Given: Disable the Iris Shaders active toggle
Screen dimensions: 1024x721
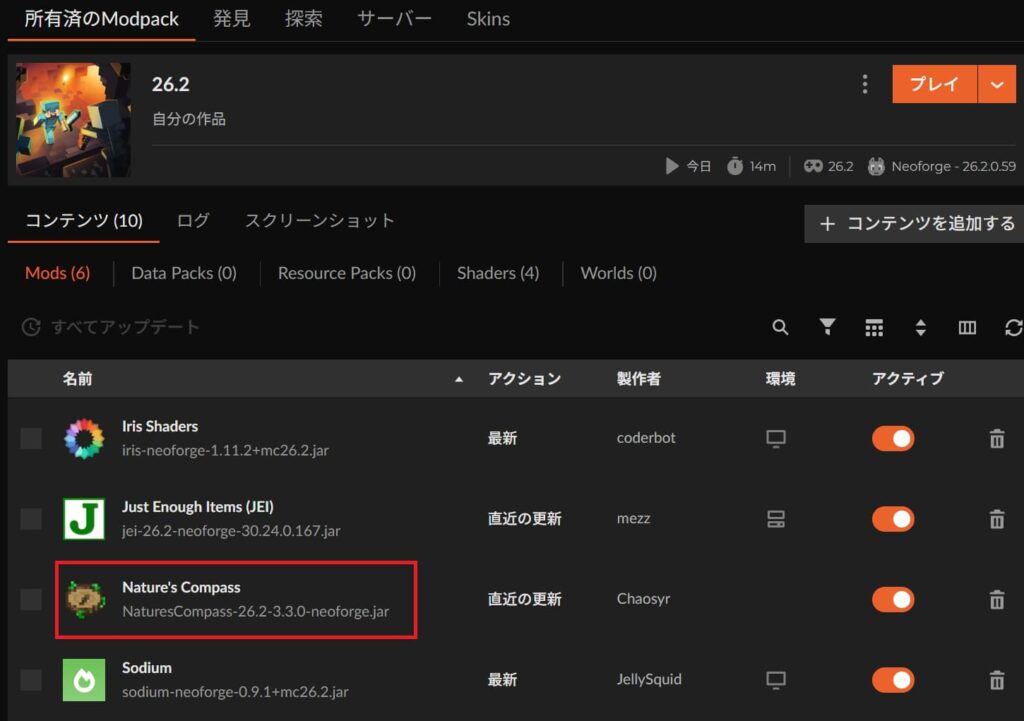Looking at the screenshot, I should (893, 438).
